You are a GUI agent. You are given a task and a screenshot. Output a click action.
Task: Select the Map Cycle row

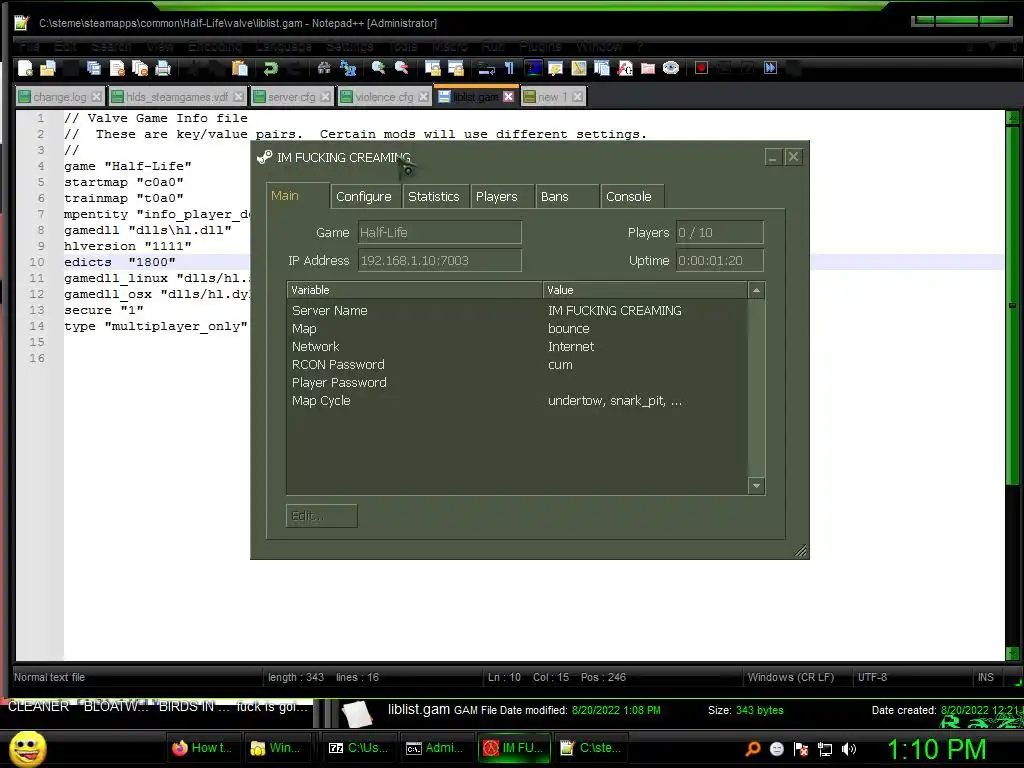click(517, 400)
